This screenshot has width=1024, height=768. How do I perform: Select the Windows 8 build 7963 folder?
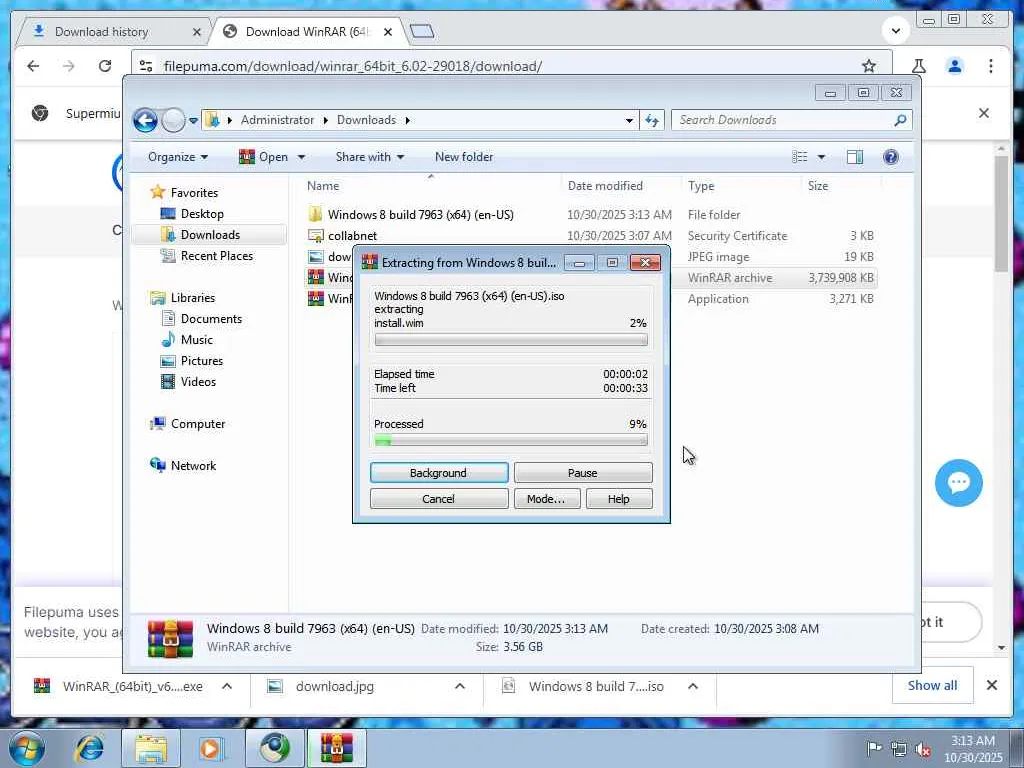pos(421,215)
